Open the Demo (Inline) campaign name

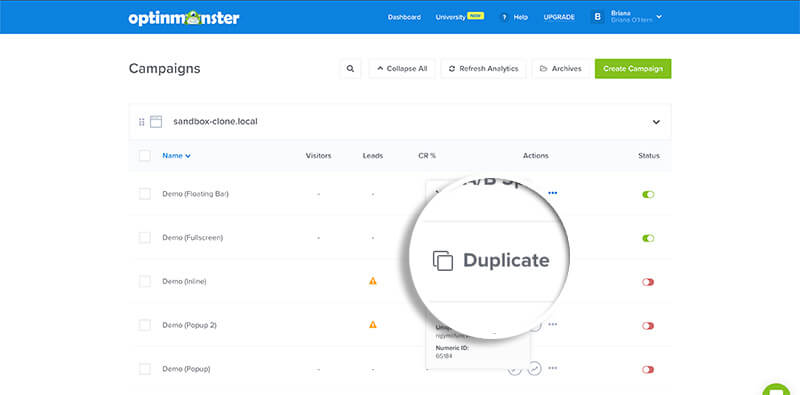point(184,281)
